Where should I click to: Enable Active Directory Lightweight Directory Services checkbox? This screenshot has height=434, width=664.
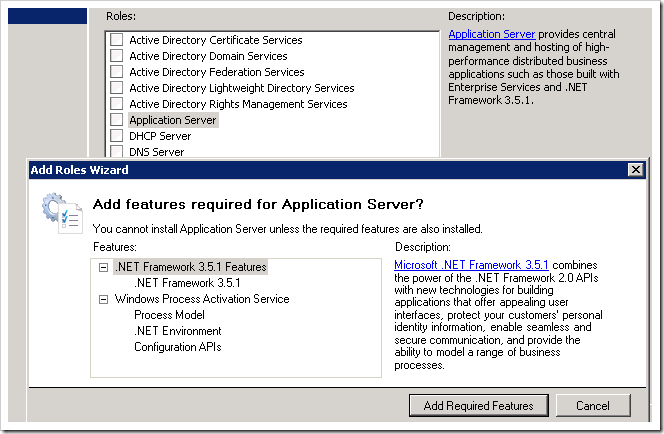click(x=116, y=88)
